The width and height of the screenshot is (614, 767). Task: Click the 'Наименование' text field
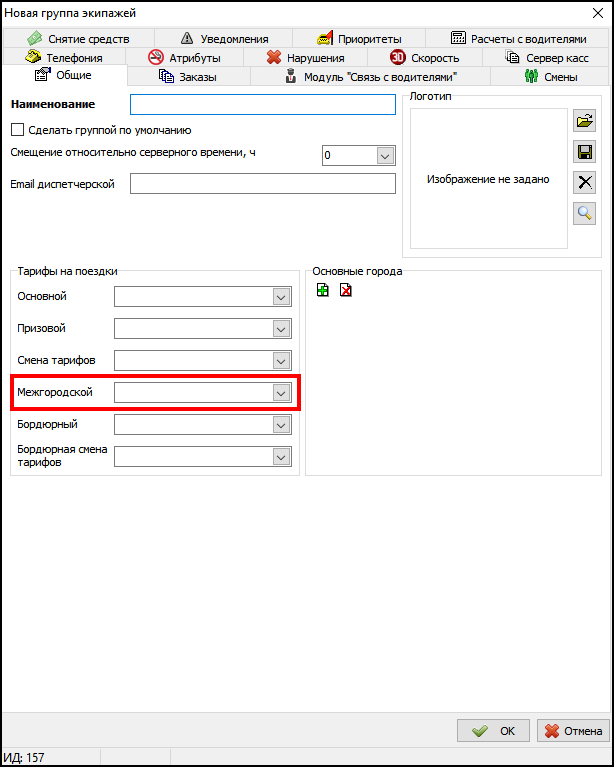[263, 105]
